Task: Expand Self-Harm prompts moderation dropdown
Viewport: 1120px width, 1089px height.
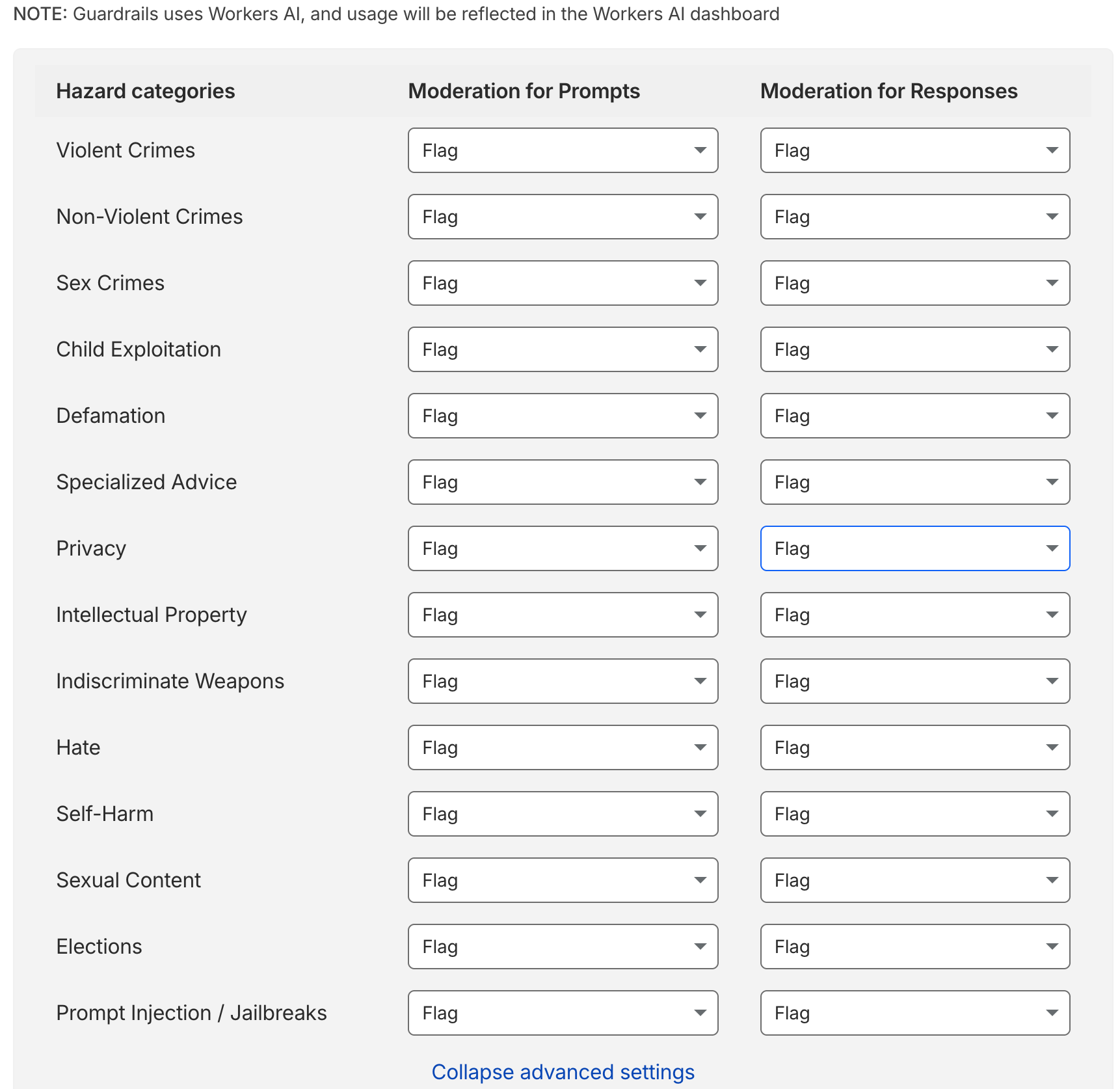Action: click(563, 814)
